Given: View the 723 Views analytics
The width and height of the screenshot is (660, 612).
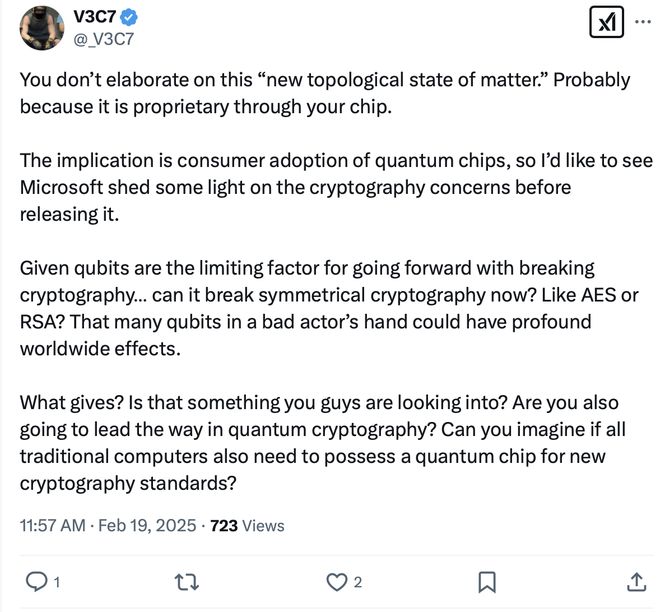Looking at the screenshot, I should pyautogui.click(x=247, y=525).
